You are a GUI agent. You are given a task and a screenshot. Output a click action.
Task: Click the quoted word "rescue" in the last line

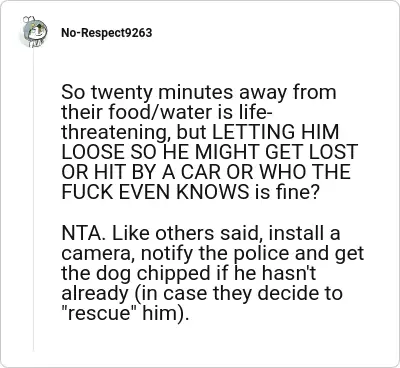click(x=100, y=313)
